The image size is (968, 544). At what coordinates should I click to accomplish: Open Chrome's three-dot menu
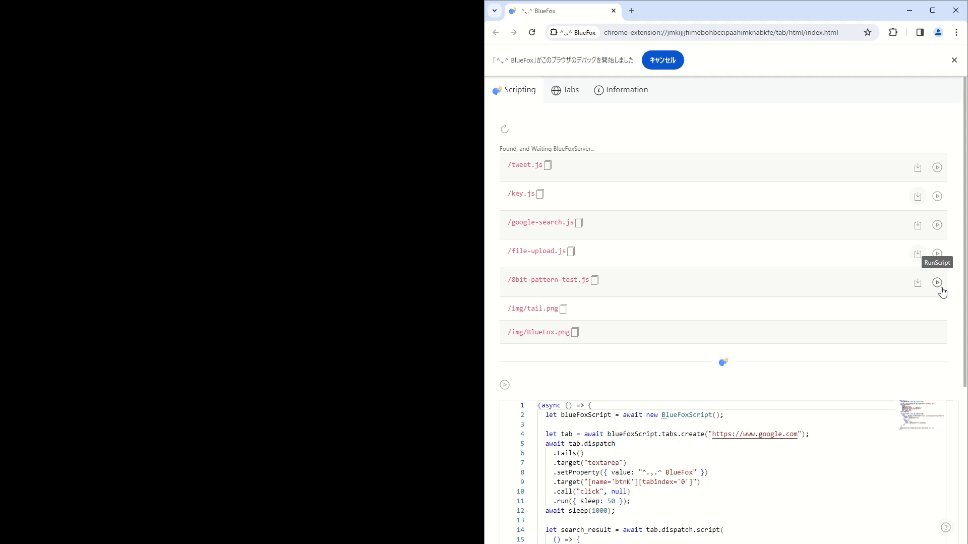(955, 32)
